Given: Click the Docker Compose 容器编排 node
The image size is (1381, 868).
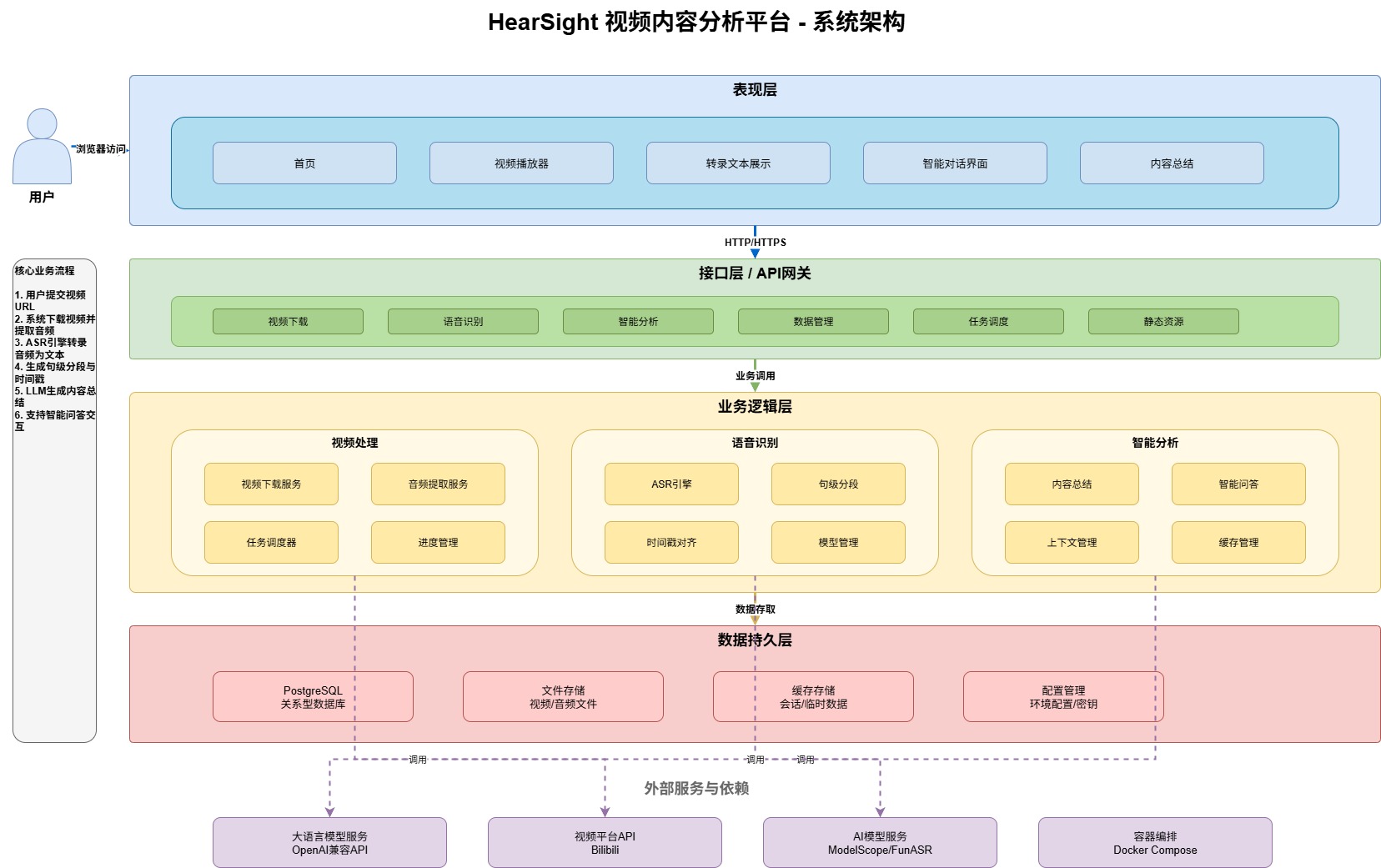Looking at the screenshot, I should point(1155,842).
